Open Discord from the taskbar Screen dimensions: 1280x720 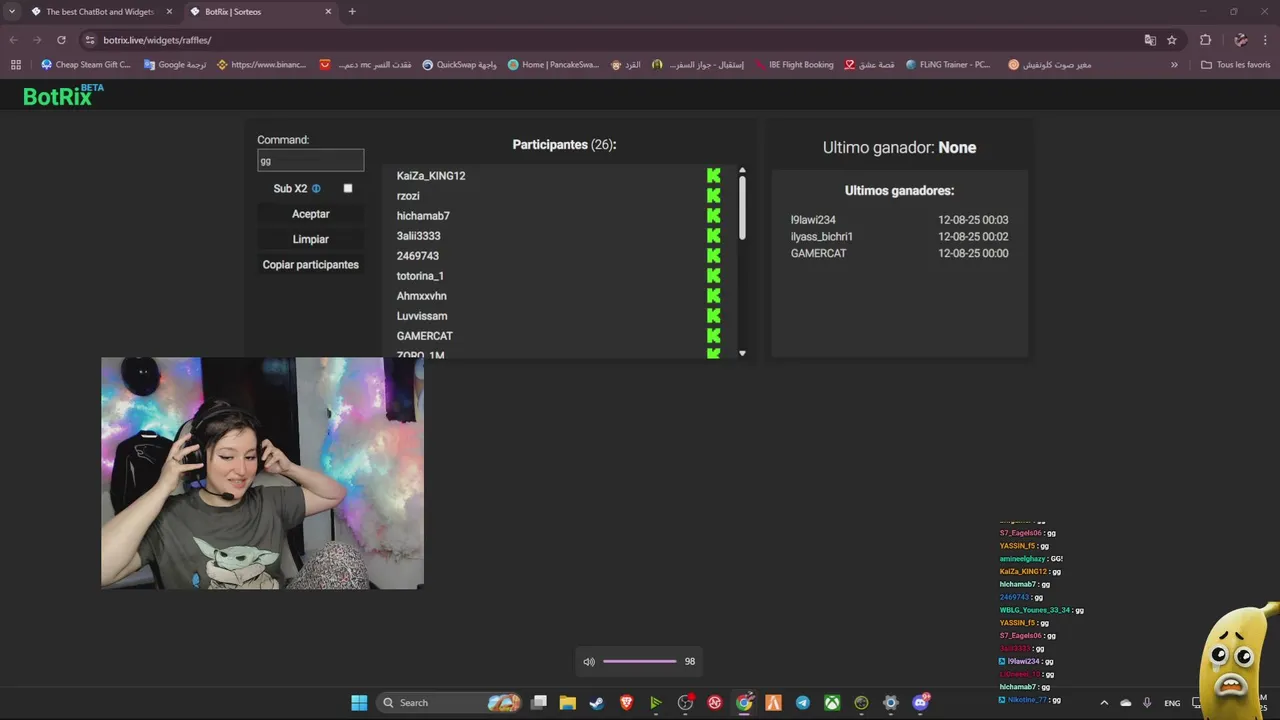coord(920,703)
